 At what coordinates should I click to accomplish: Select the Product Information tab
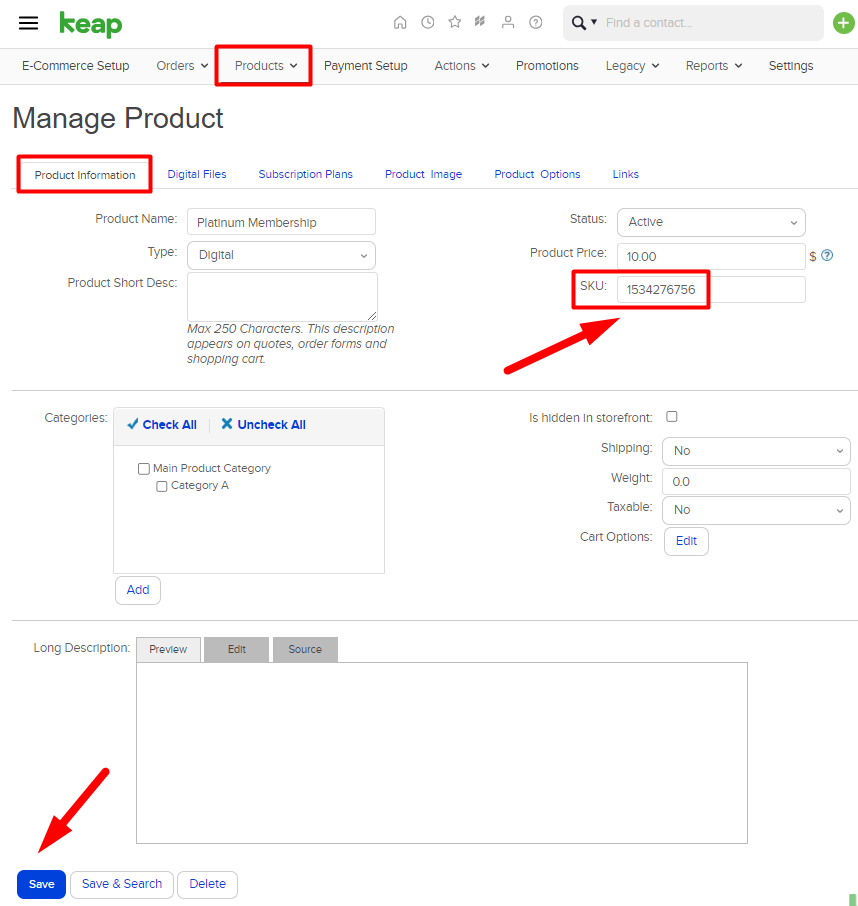pos(85,174)
